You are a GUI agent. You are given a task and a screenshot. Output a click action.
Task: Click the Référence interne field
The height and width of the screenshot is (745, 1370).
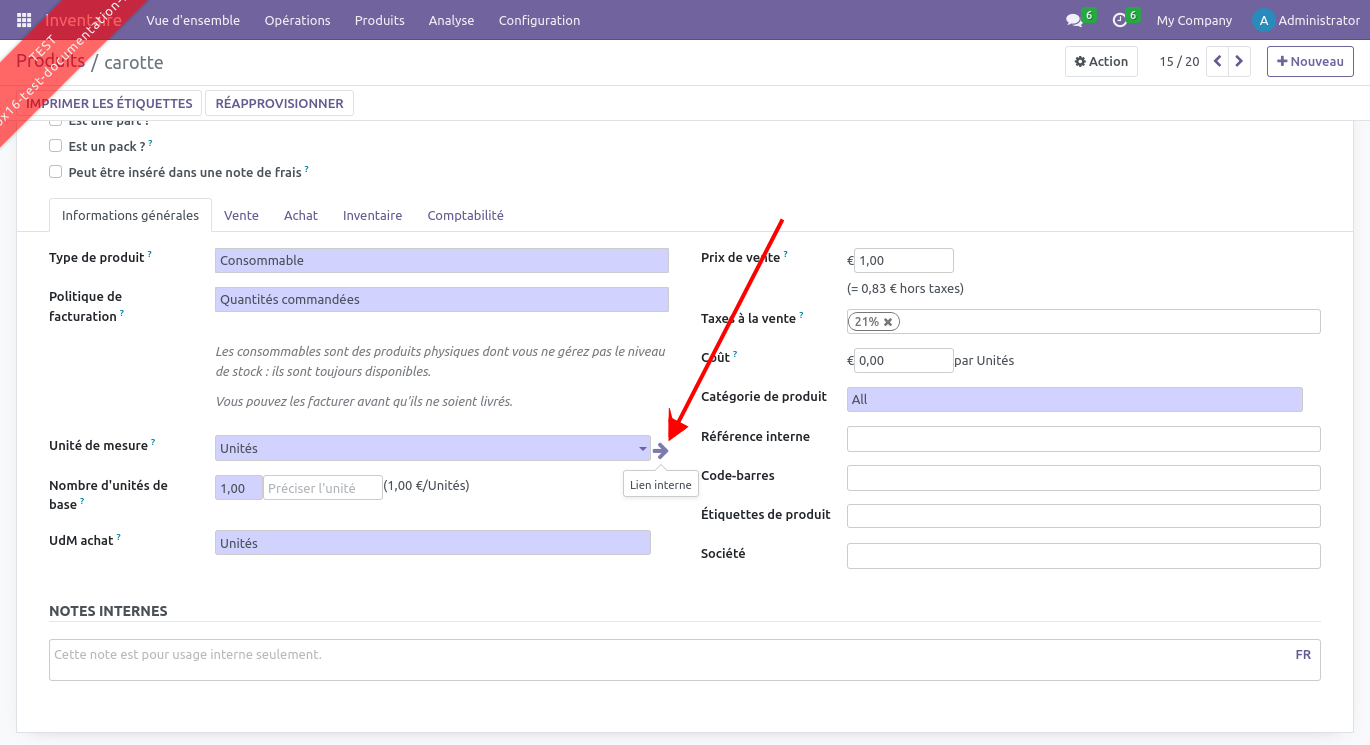point(1084,438)
